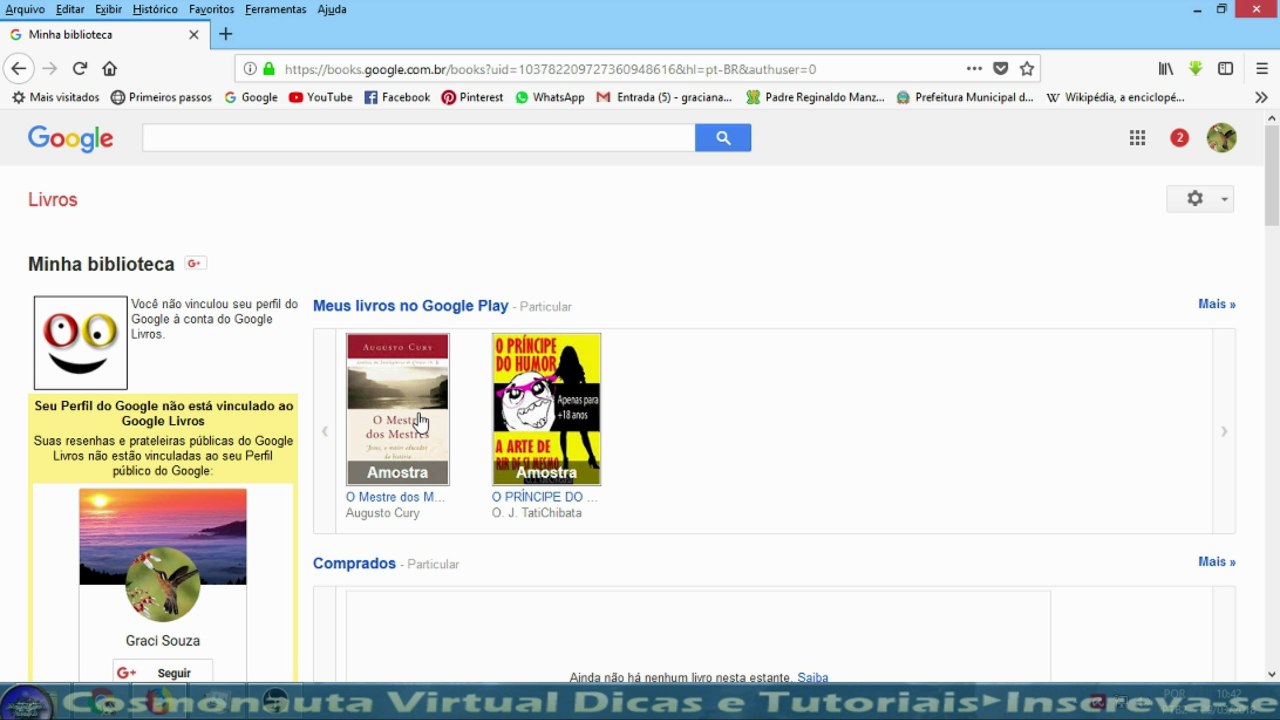
Task: Open the Google bookmark in bookmarks bar
Action: 251,97
